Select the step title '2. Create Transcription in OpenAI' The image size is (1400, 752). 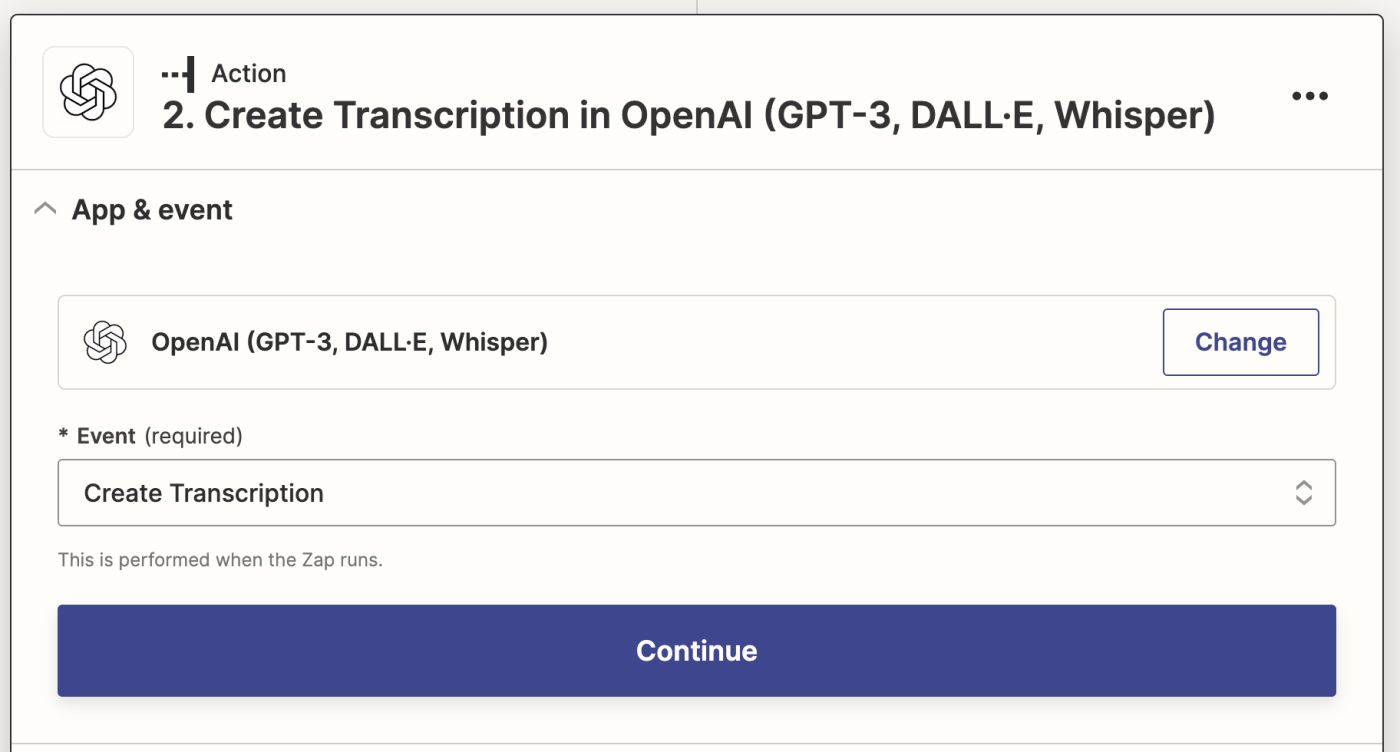coord(689,116)
